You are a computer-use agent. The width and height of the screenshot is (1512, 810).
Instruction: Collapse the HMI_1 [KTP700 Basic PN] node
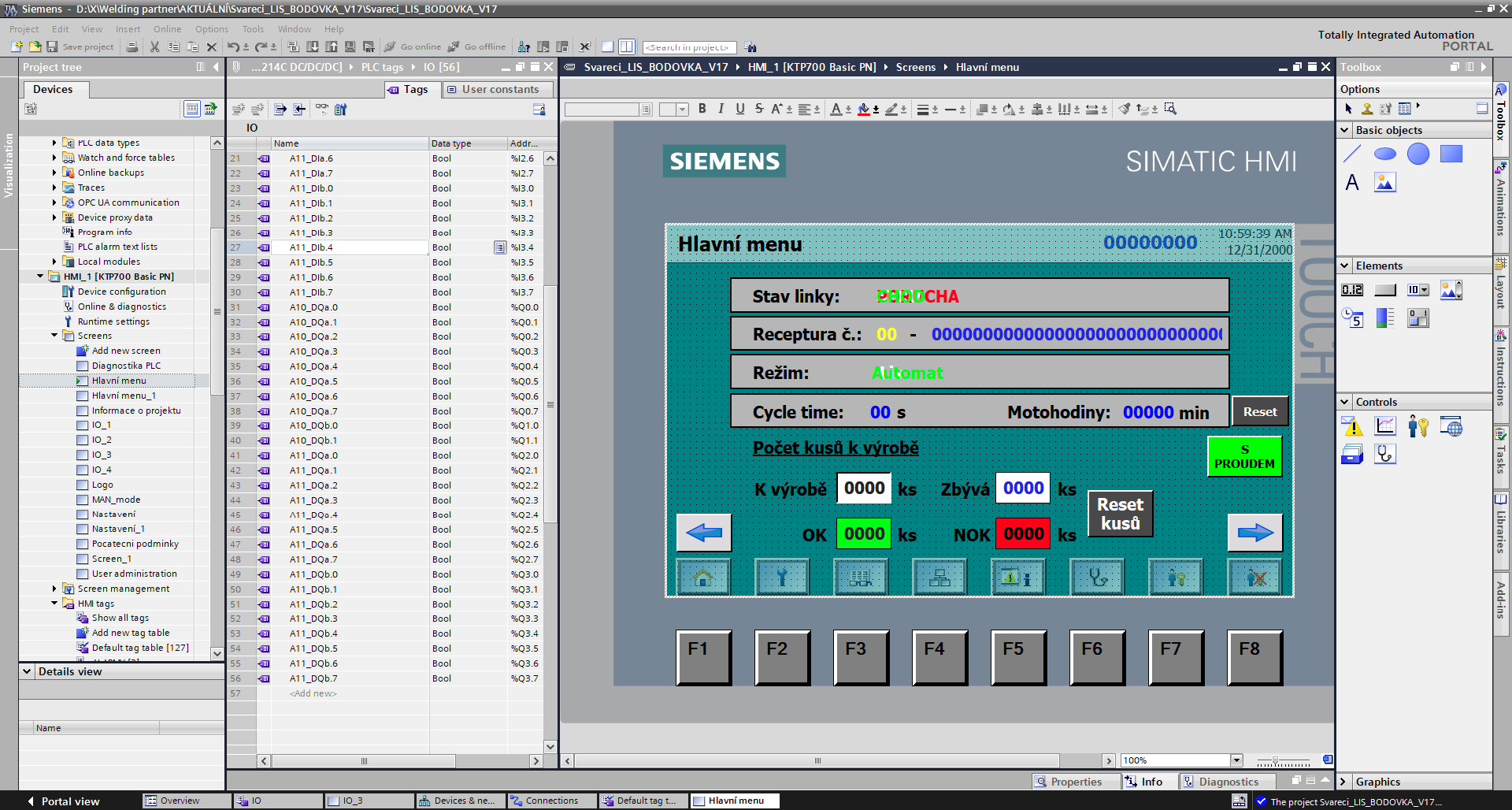coord(40,277)
